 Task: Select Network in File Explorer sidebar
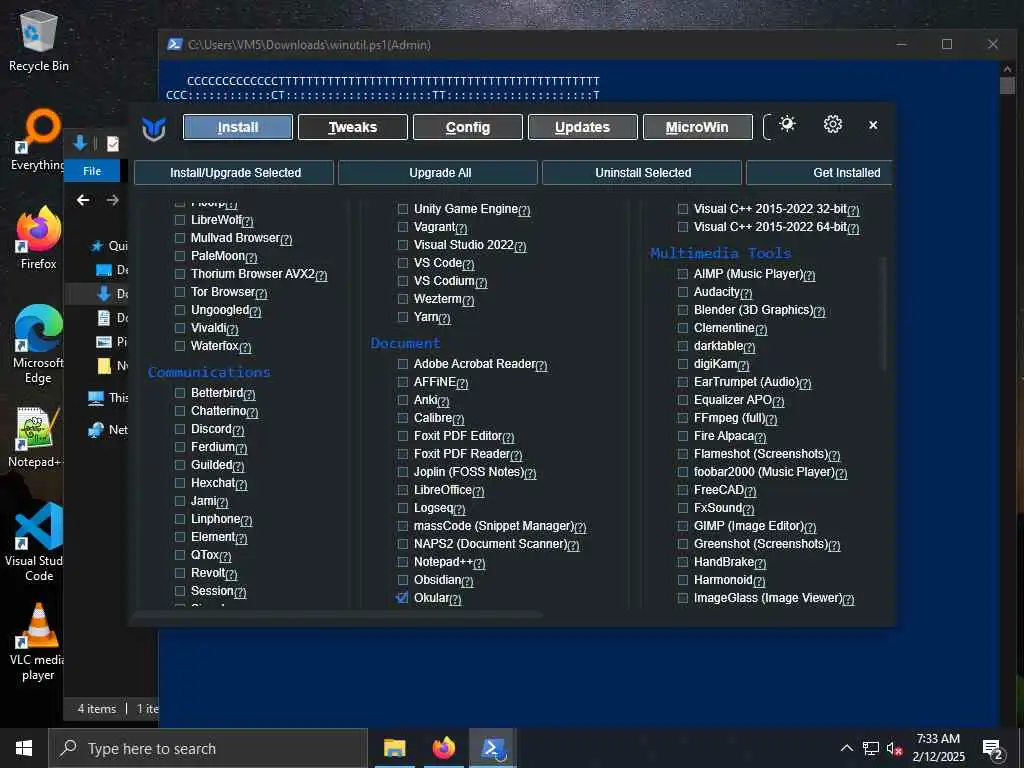coord(108,430)
